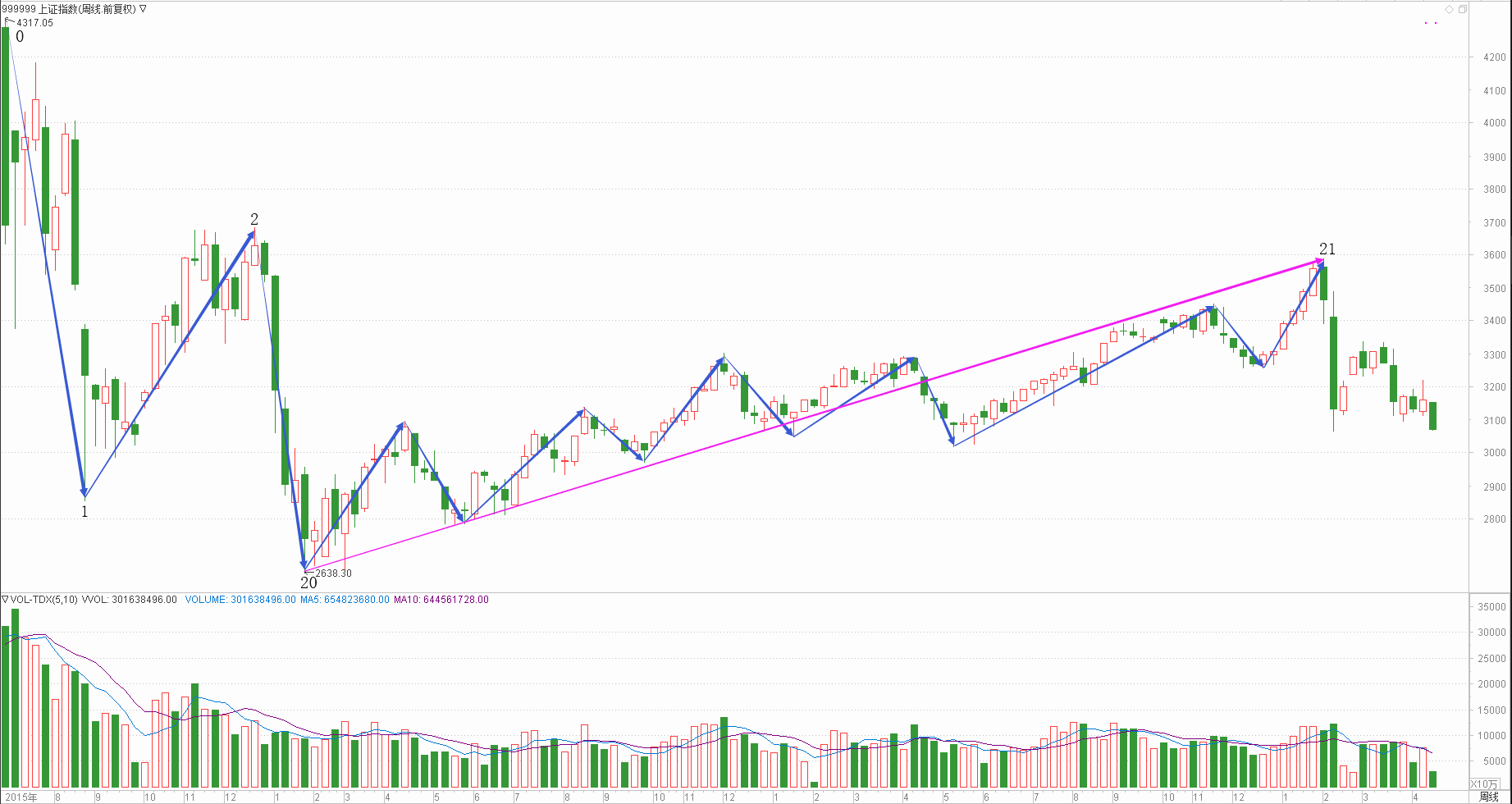Expand the VOL-TDX indicator triangle menu

(5, 600)
